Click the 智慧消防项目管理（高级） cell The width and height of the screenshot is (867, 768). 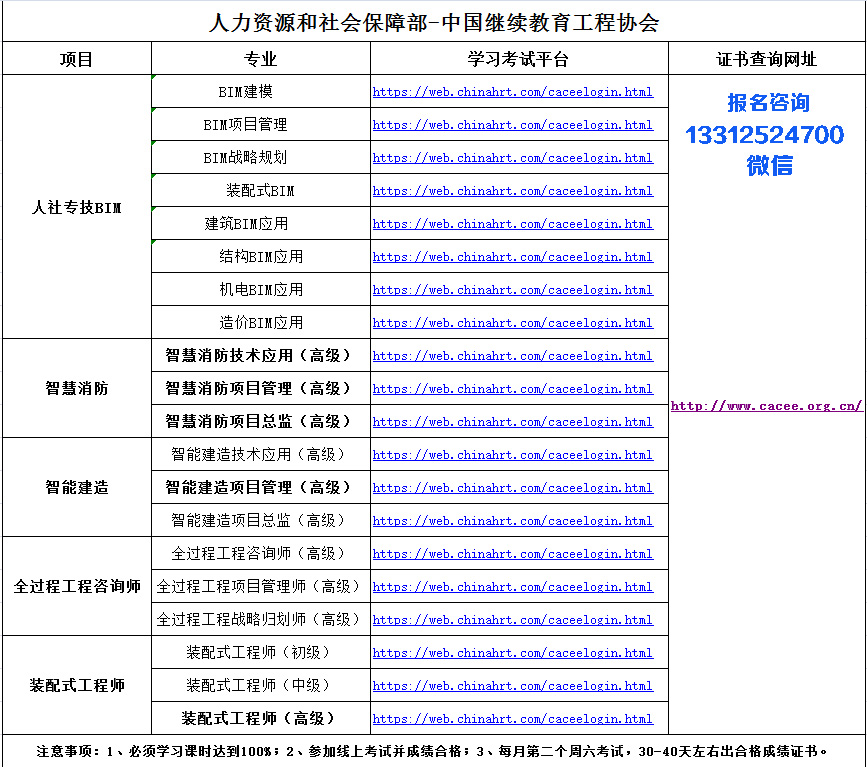tap(260, 388)
